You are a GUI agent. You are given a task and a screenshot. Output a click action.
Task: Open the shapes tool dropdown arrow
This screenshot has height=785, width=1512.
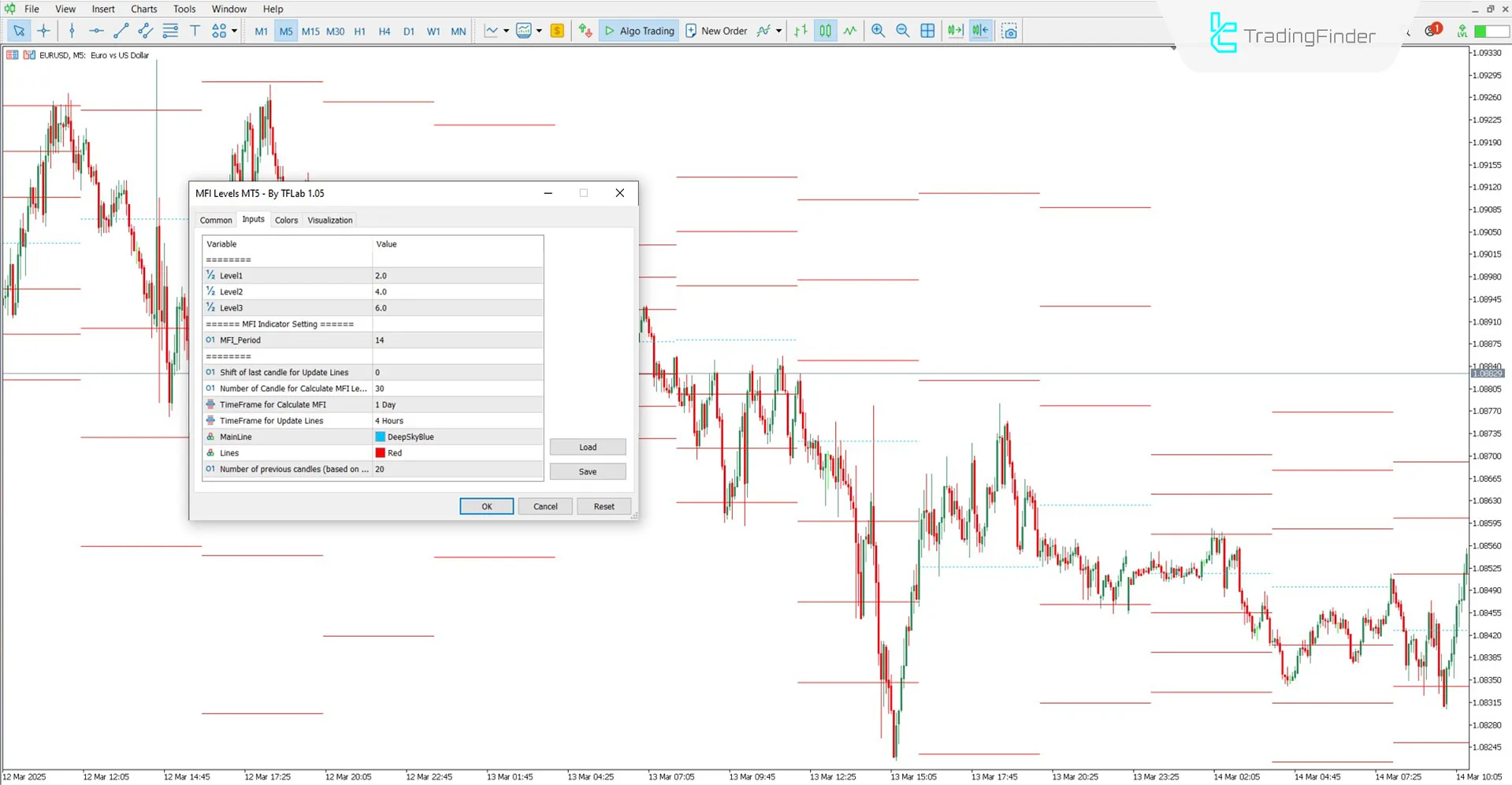coord(233,31)
